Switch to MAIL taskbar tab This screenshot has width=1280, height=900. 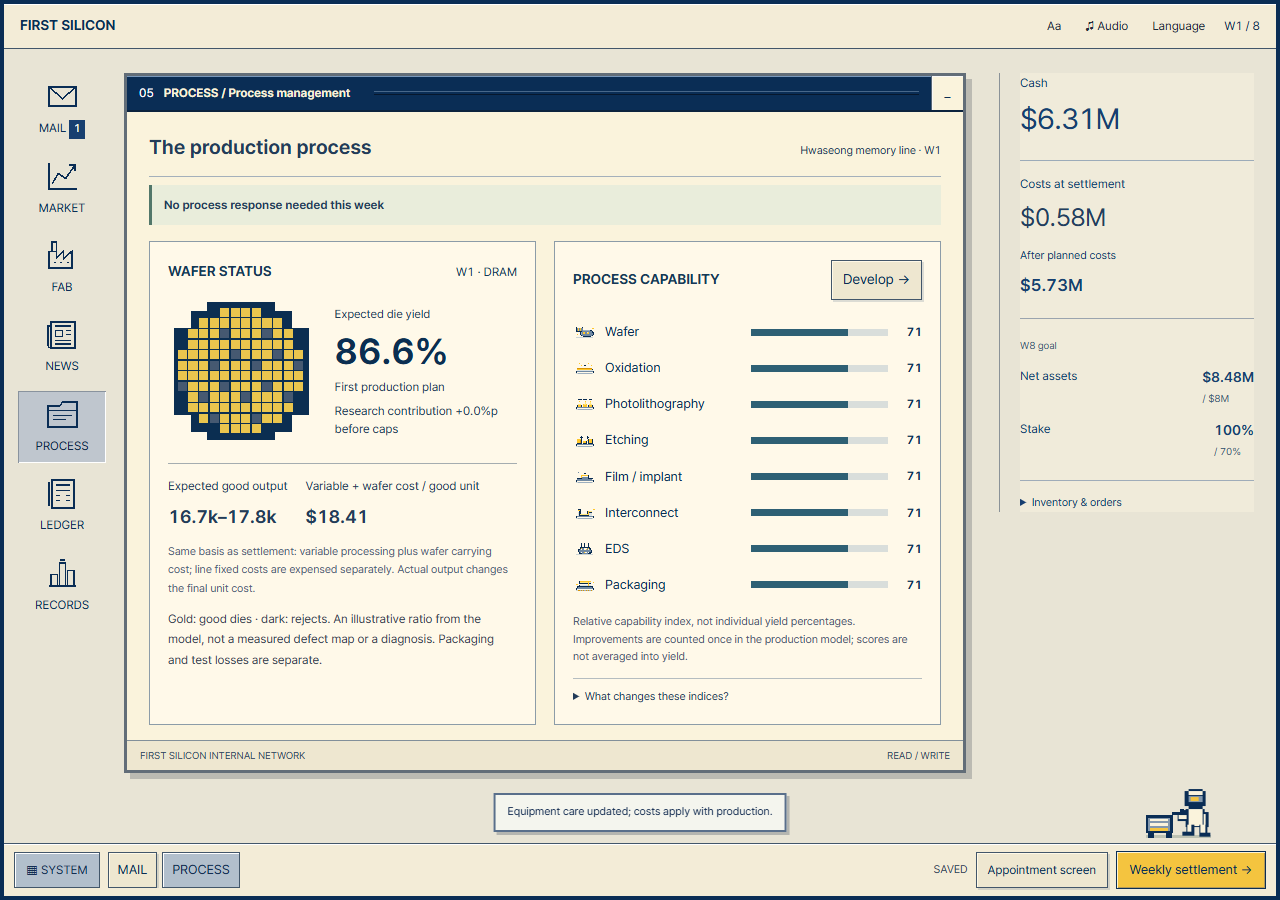point(132,870)
